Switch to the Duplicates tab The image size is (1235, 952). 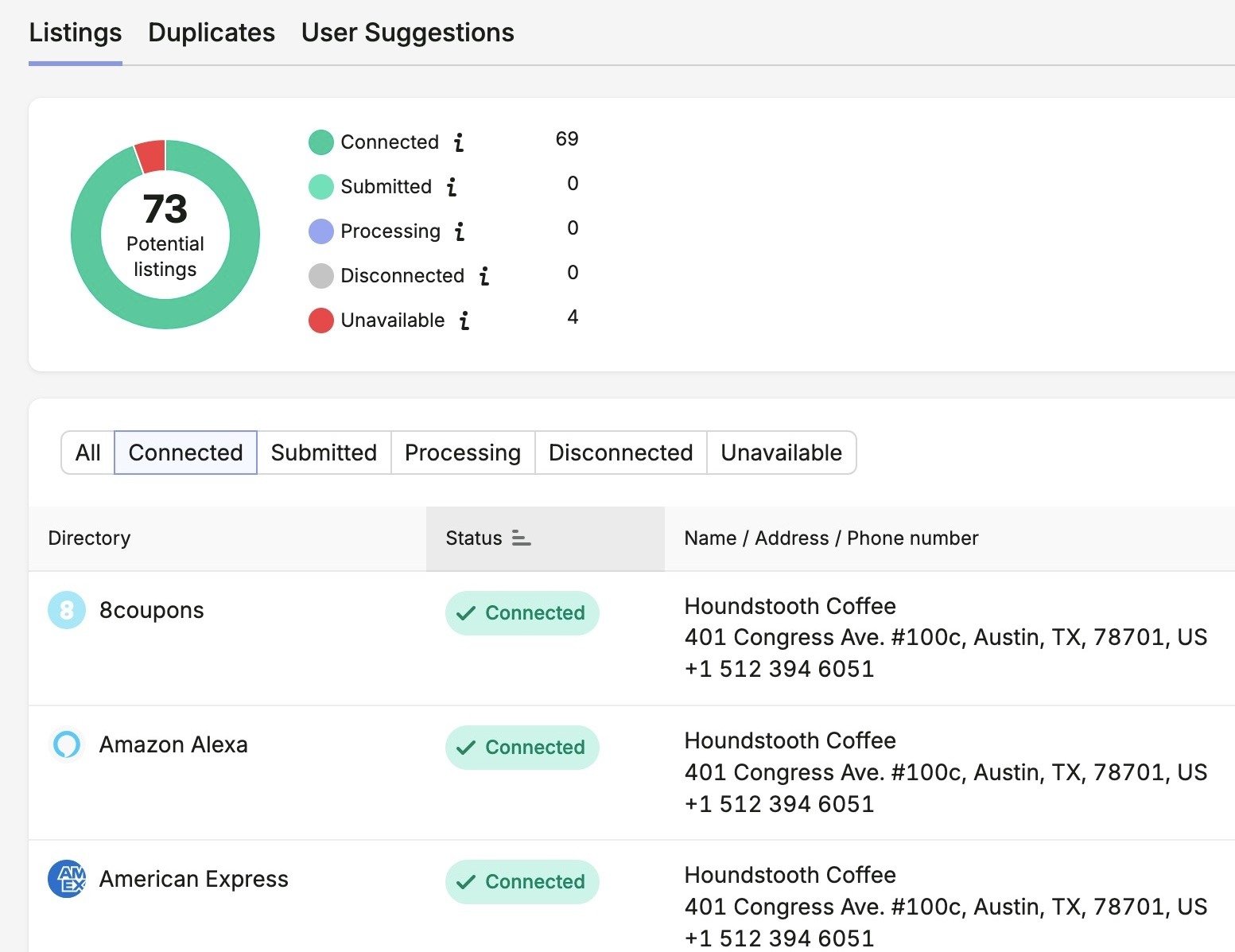(212, 33)
